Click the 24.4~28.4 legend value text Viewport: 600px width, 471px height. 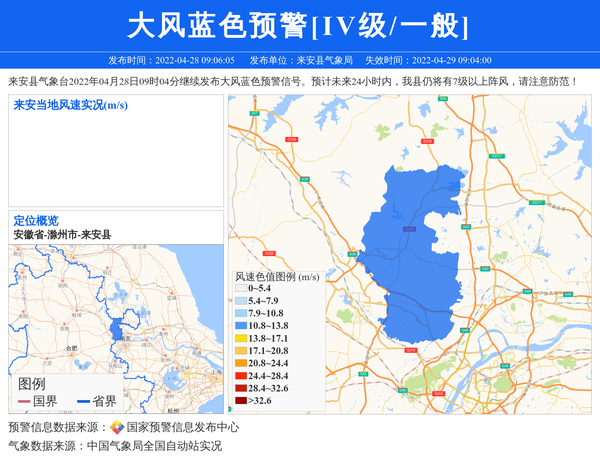tap(268, 376)
